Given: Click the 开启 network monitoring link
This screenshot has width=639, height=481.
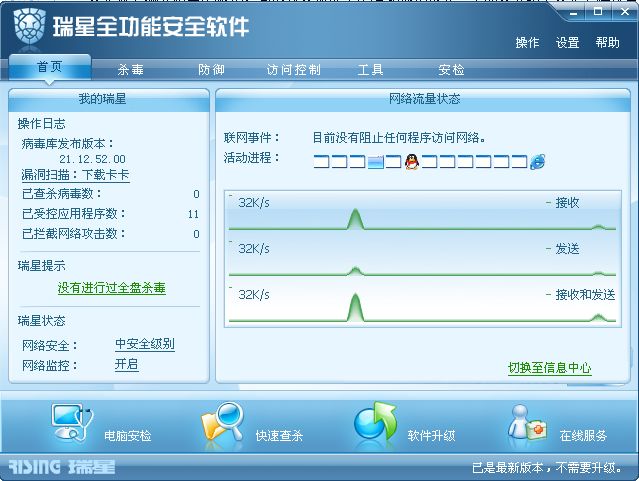Looking at the screenshot, I should [x=126, y=364].
